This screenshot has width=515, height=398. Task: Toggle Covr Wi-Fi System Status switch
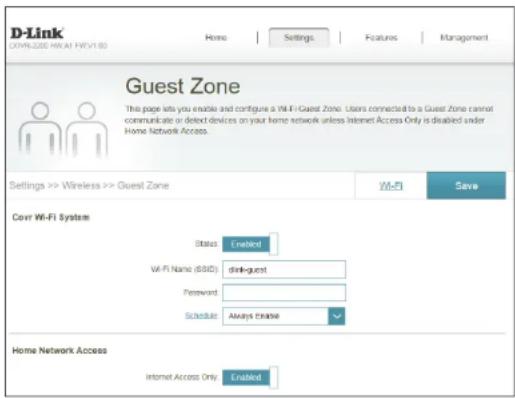pos(250,244)
